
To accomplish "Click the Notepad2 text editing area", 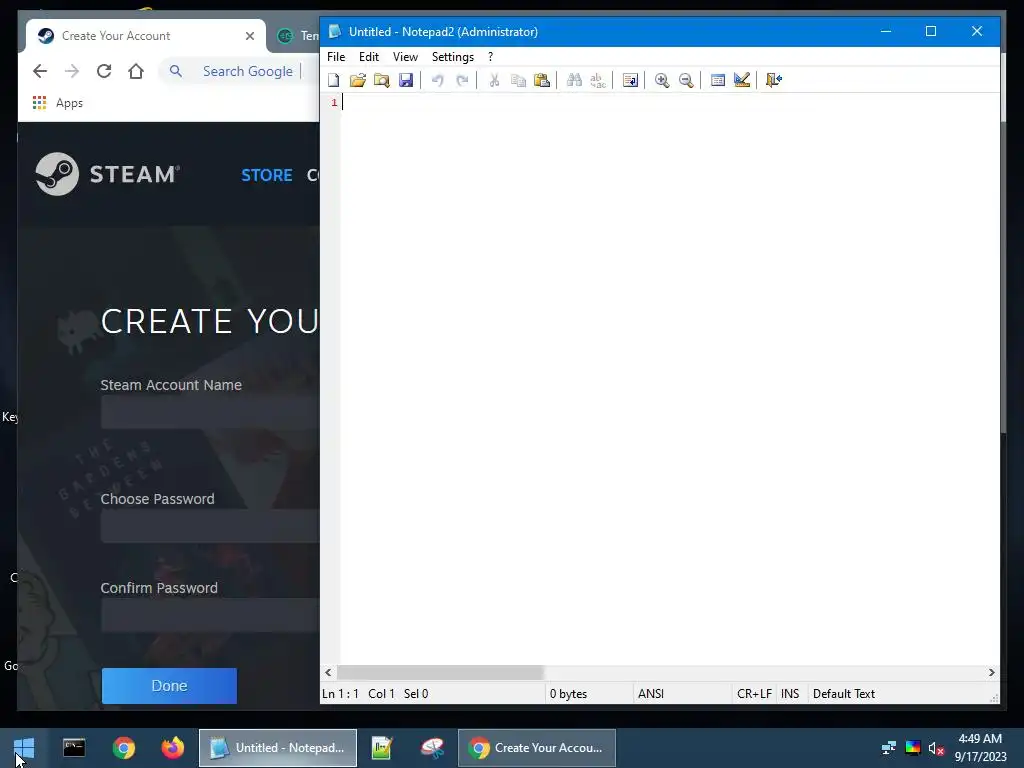I will 669,379.
